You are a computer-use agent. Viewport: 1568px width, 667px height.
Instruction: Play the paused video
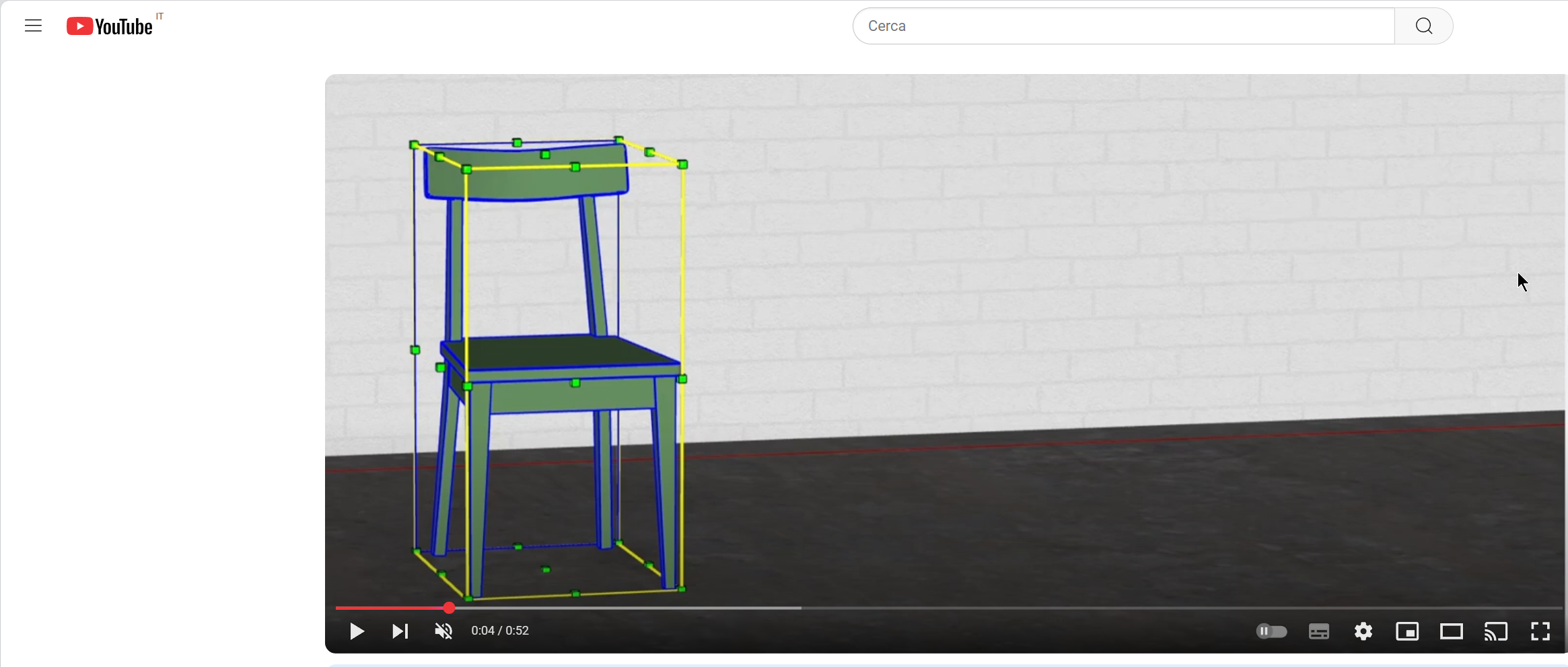coord(357,631)
